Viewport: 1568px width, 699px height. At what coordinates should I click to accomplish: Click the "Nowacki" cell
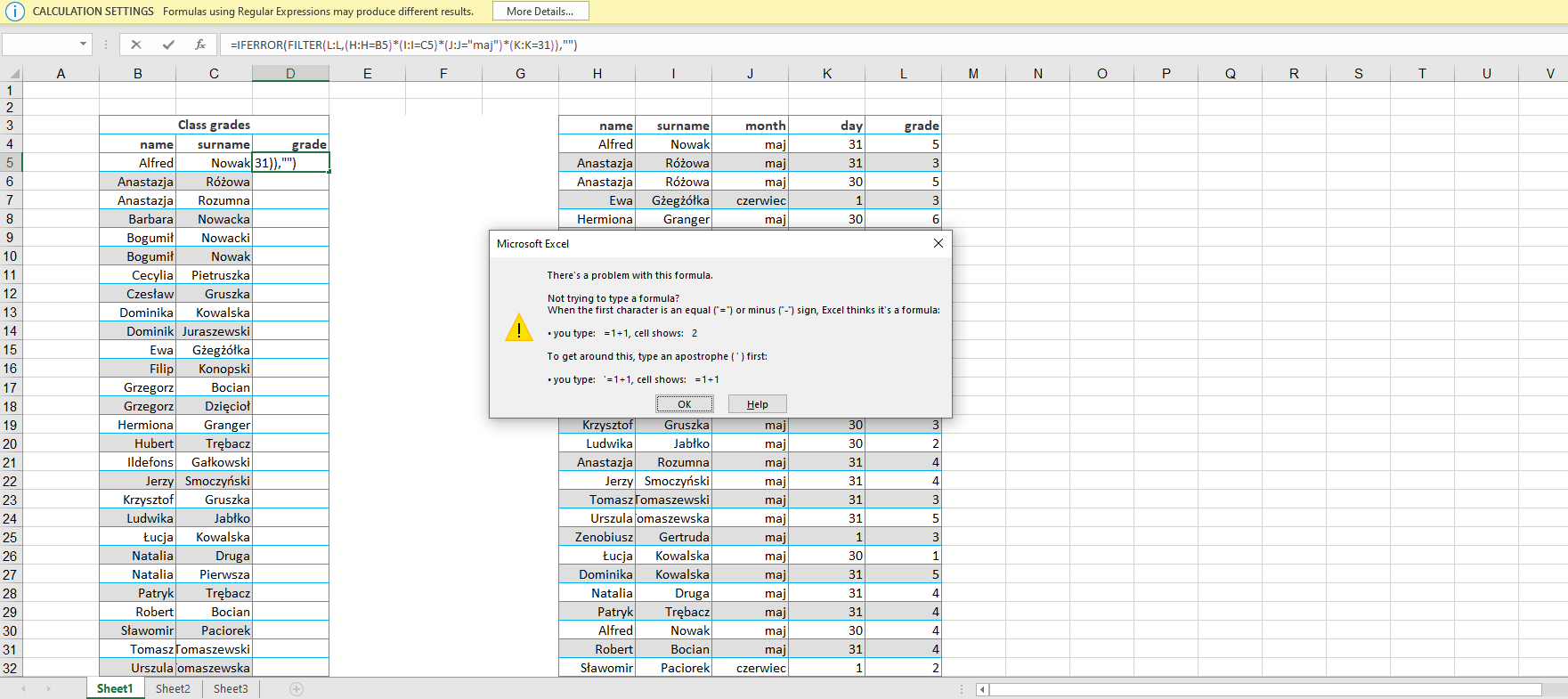point(215,238)
